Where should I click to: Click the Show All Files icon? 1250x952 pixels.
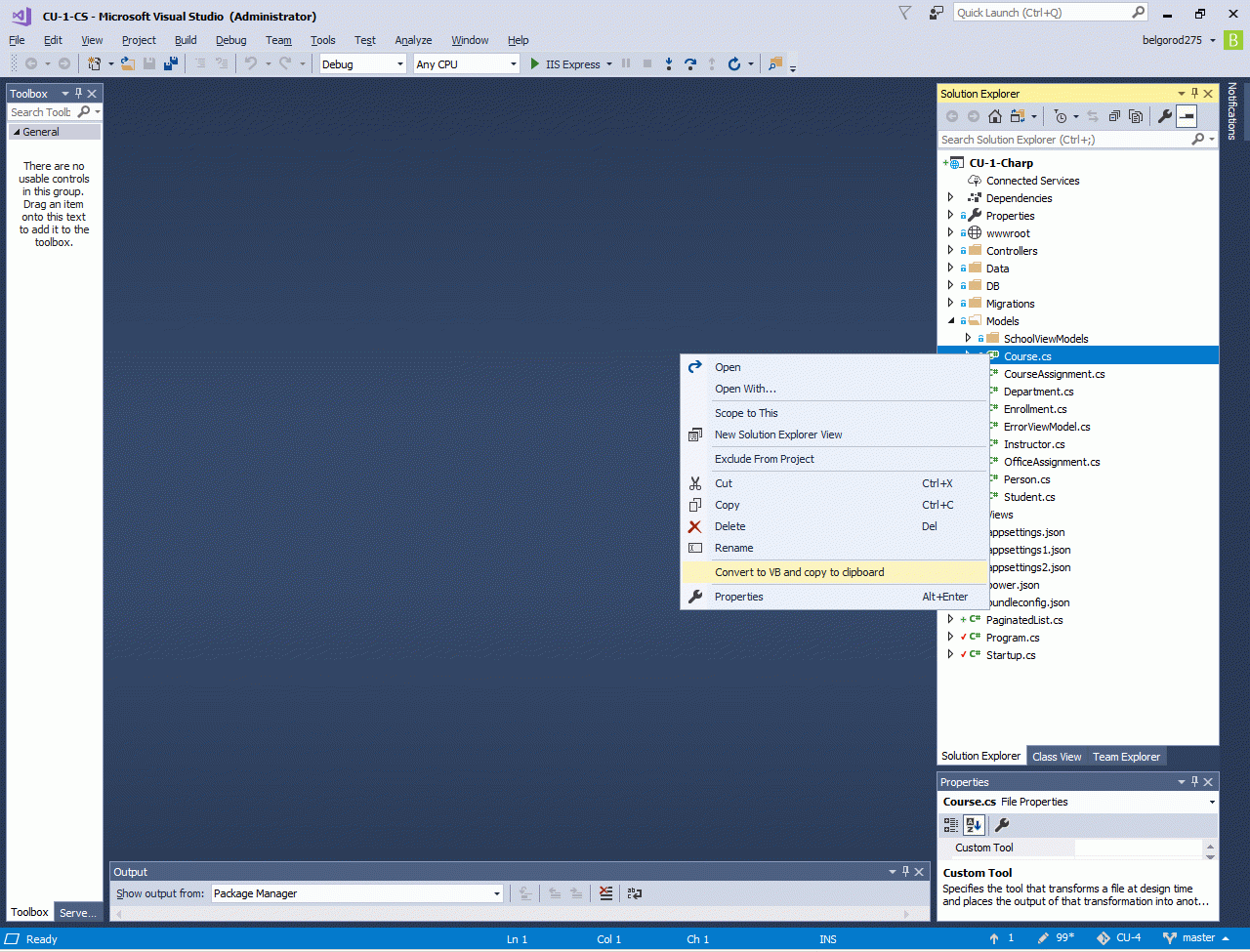tap(1136, 116)
